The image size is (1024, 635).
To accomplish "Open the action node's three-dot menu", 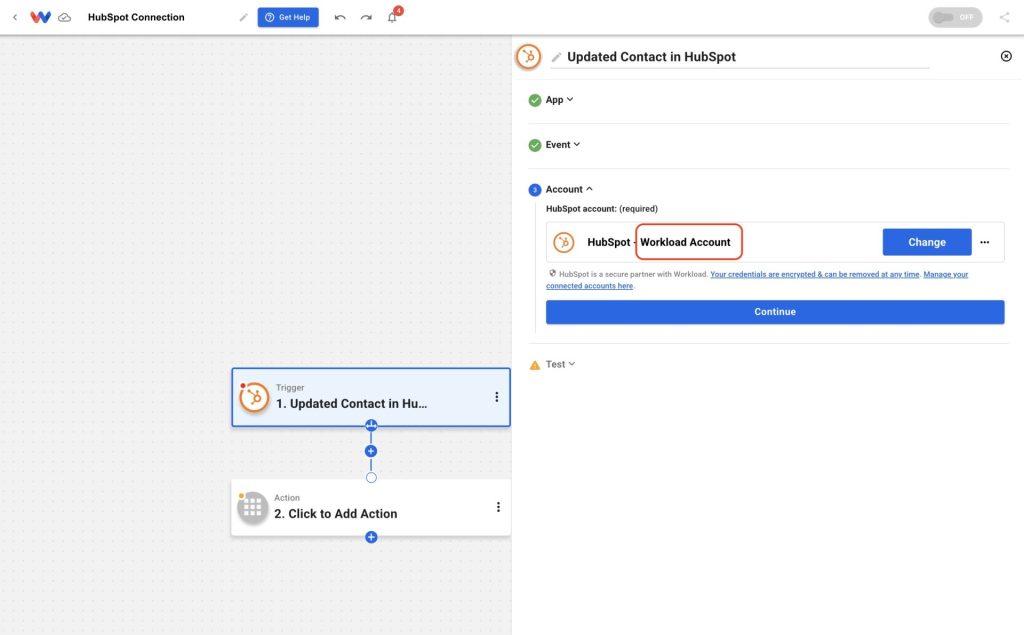I will point(498,508).
